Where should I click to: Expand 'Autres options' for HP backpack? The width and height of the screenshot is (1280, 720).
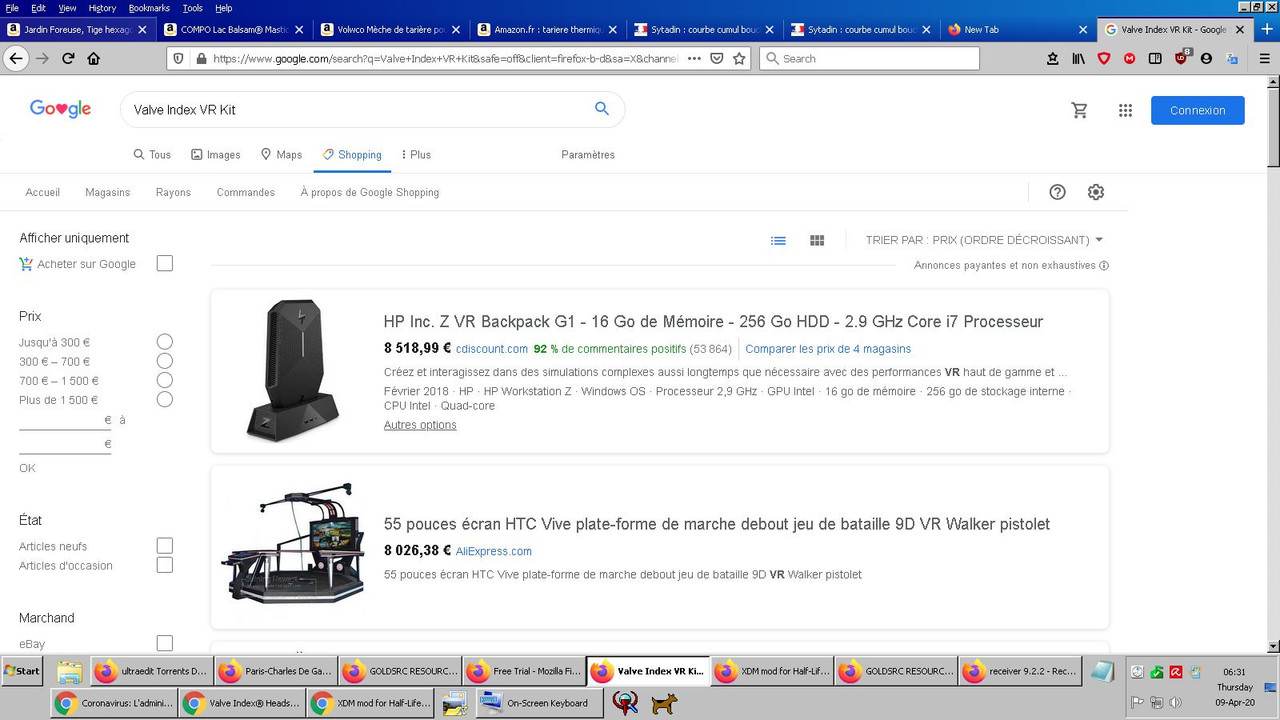click(420, 425)
